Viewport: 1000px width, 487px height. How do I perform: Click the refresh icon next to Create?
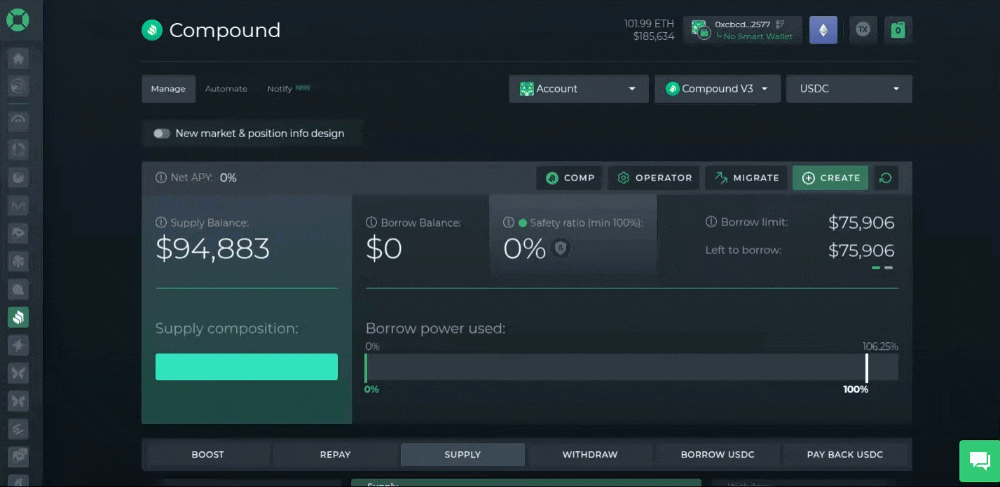point(885,178)
